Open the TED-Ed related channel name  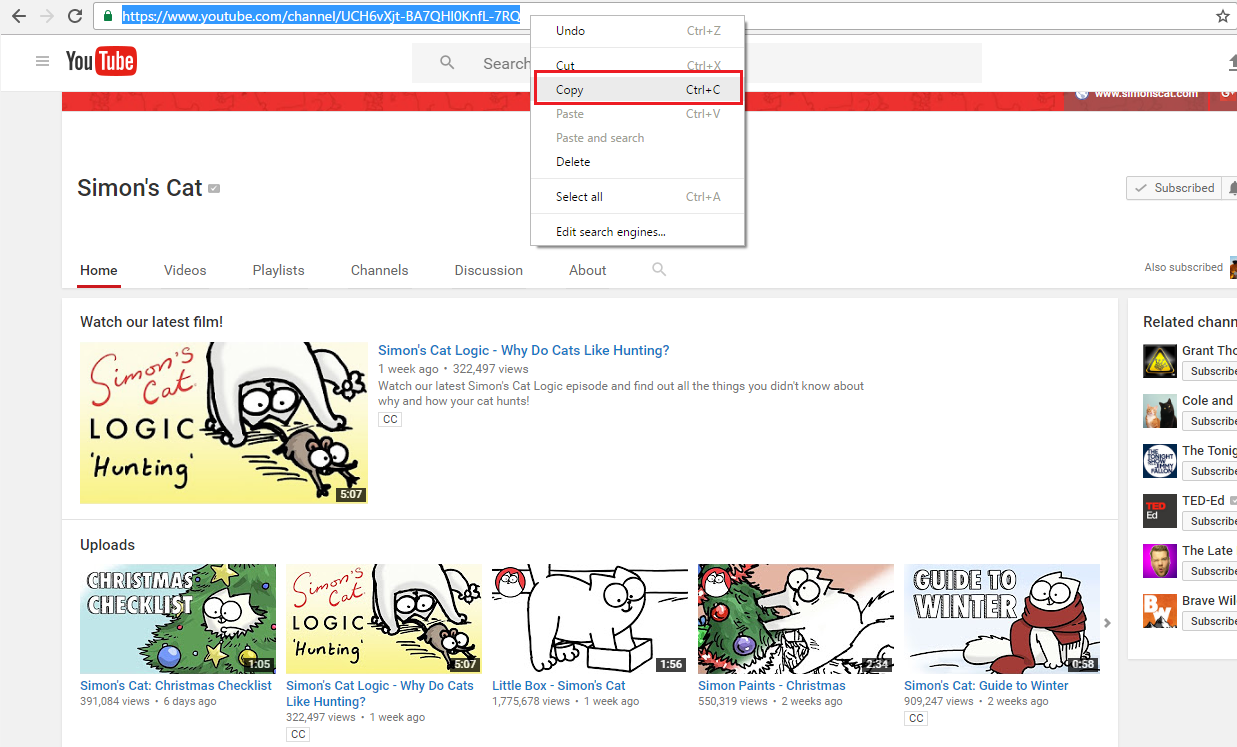1203,500
